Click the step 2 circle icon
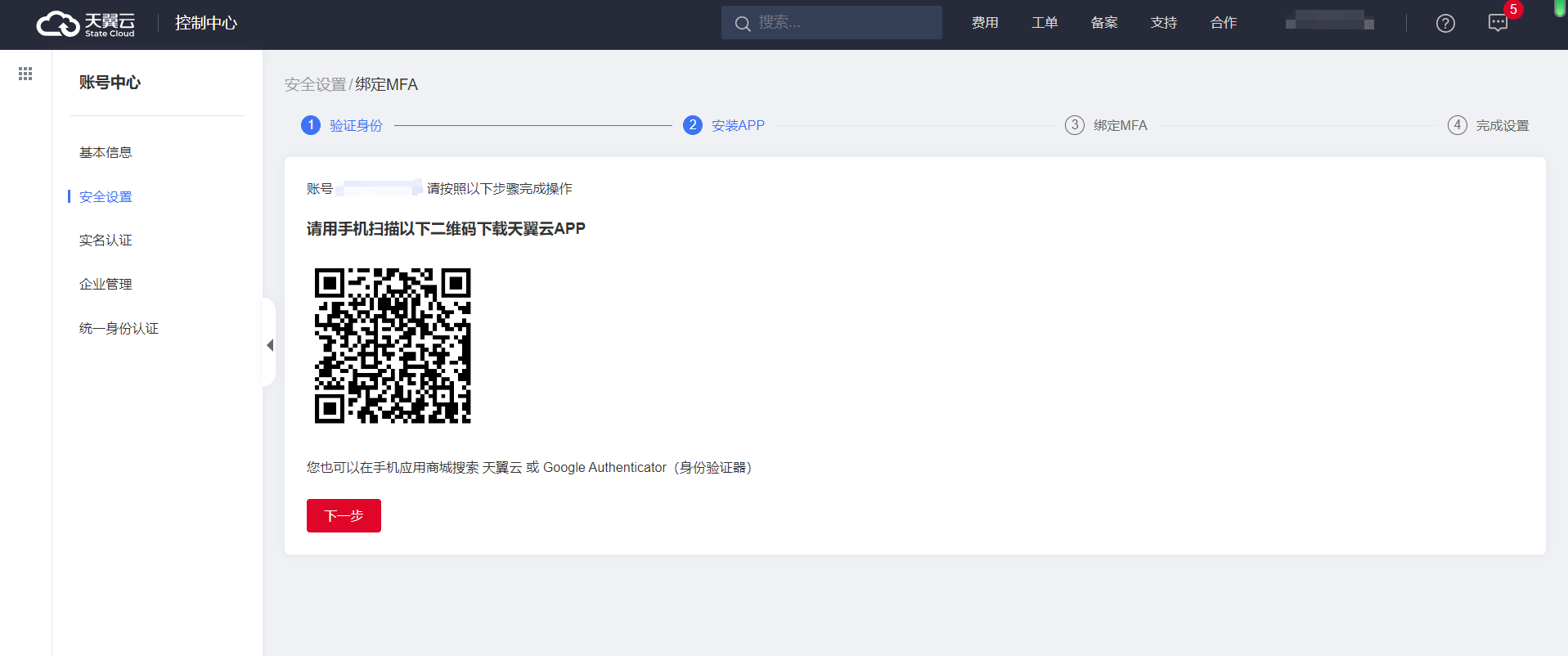Viewport: 1568px width, 656px height. point(693,125)
